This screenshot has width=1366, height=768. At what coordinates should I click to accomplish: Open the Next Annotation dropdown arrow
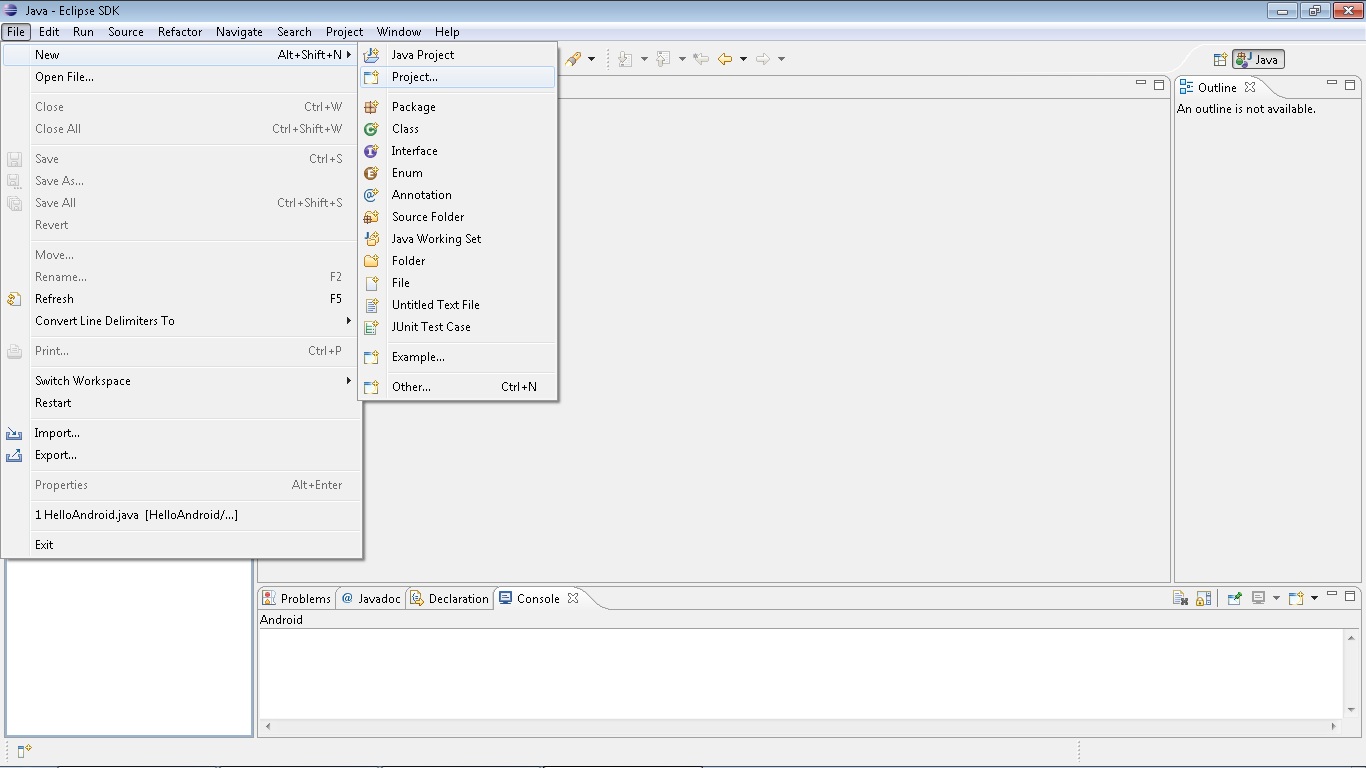(644, 59)
